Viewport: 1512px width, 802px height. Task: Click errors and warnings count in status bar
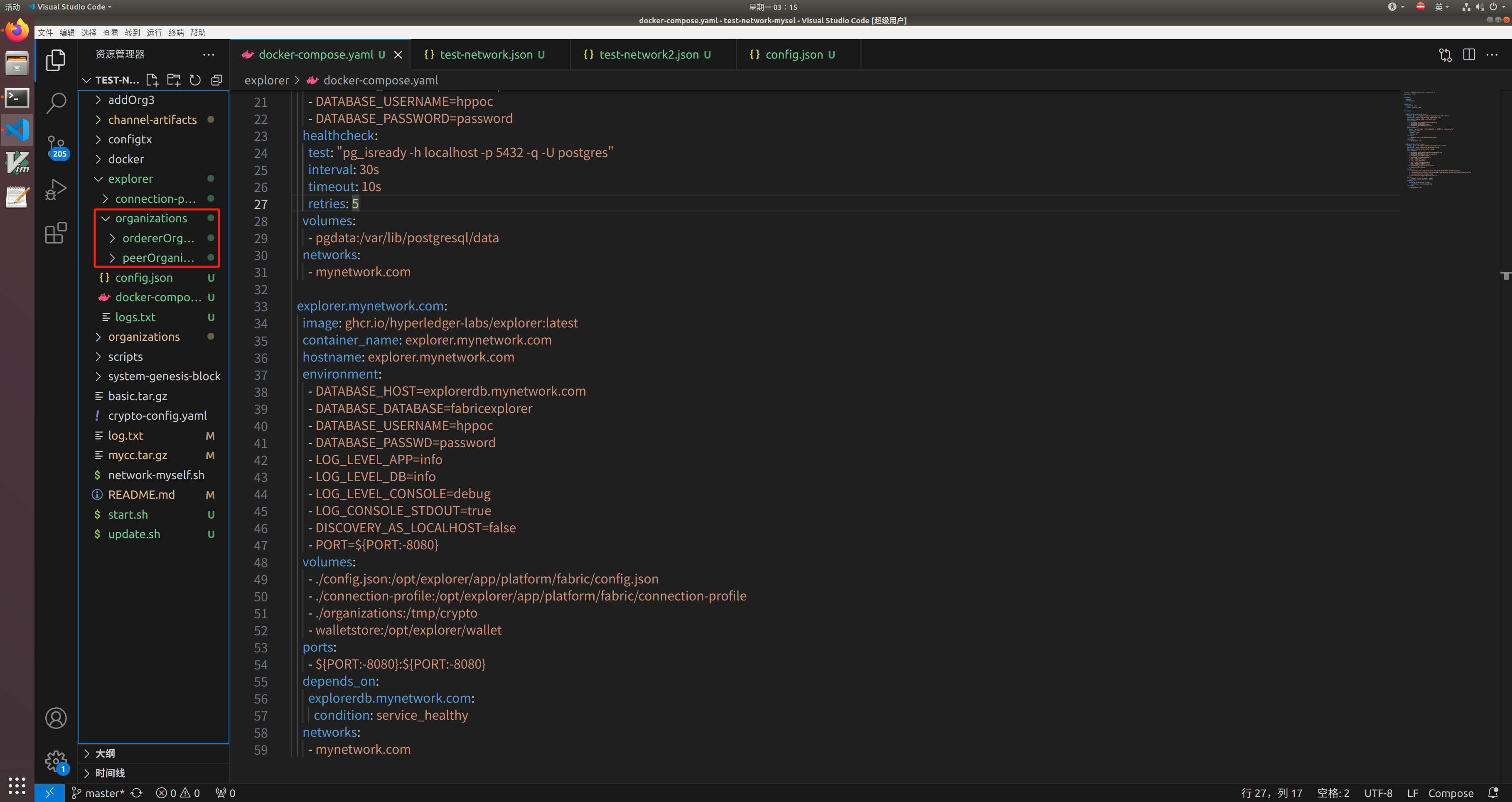(x=178, y=792)
